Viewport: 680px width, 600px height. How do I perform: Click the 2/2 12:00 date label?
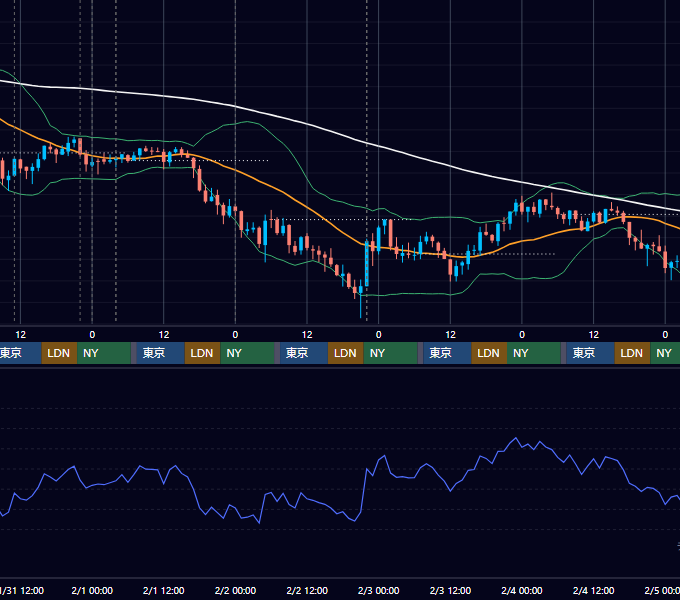pyautogui.click(x=307, y=590)
